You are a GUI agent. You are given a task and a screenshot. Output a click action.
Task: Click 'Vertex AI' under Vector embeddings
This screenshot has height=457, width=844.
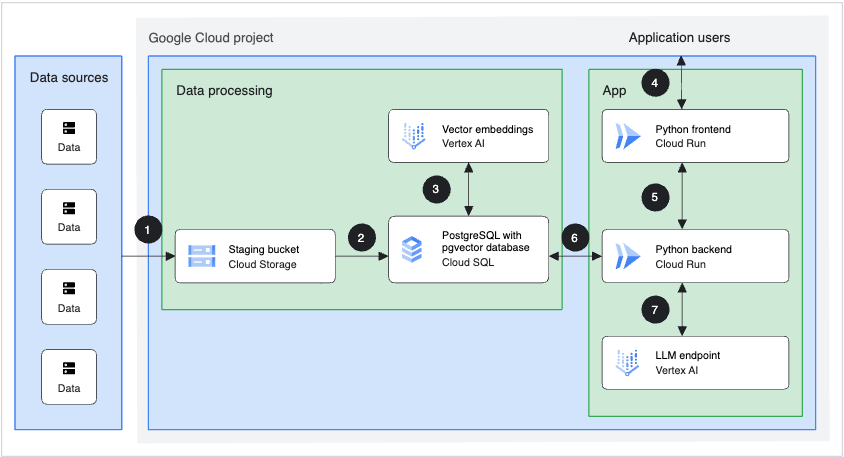point(463,144)
